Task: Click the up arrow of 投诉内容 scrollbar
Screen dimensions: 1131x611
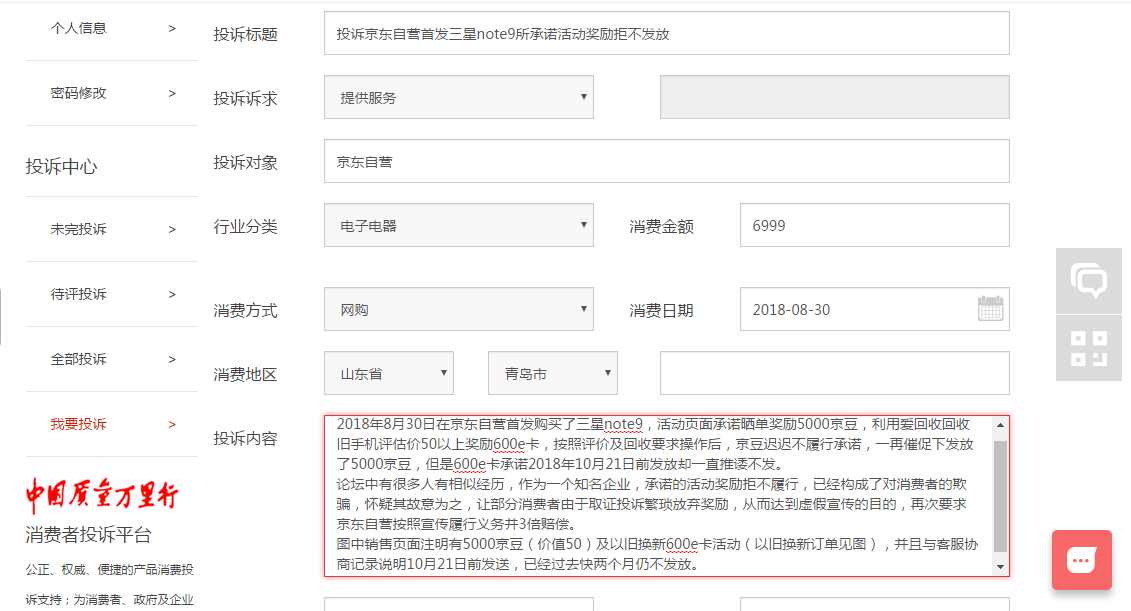Action: [x=1000, y=425]
